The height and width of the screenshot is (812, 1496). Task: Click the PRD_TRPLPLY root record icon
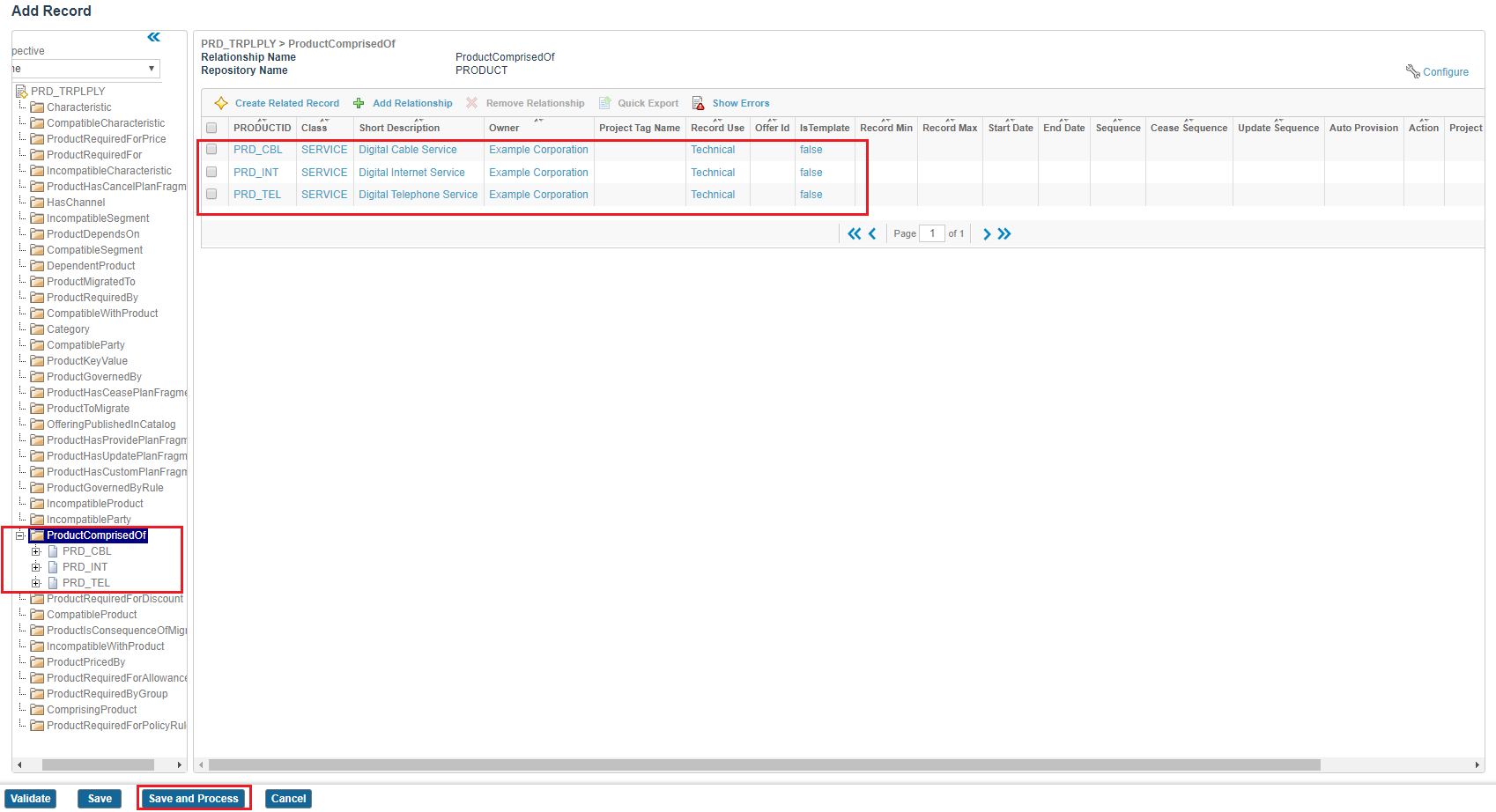[22, 91]
